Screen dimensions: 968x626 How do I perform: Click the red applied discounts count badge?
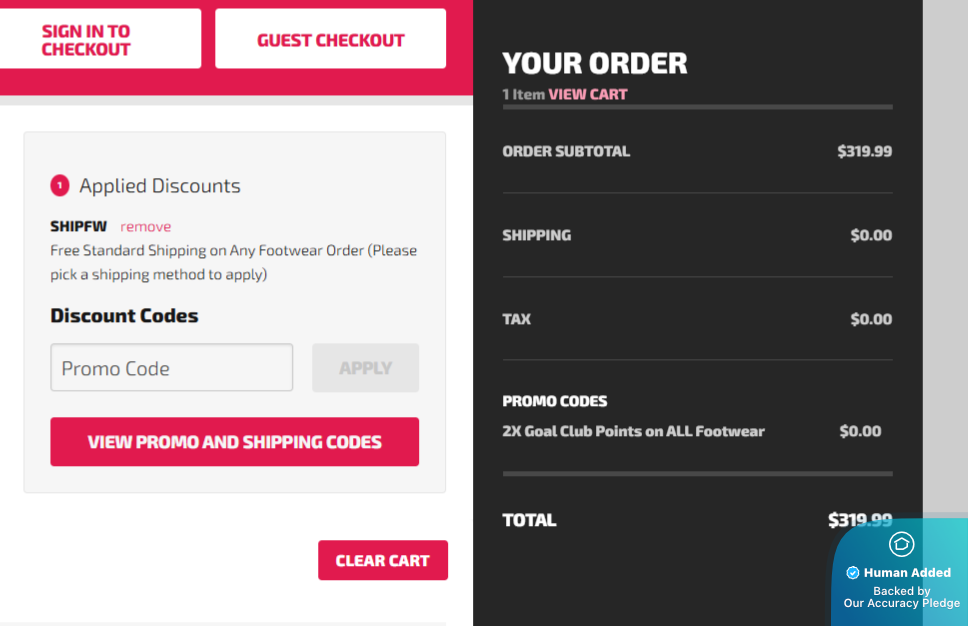(60, 186)
